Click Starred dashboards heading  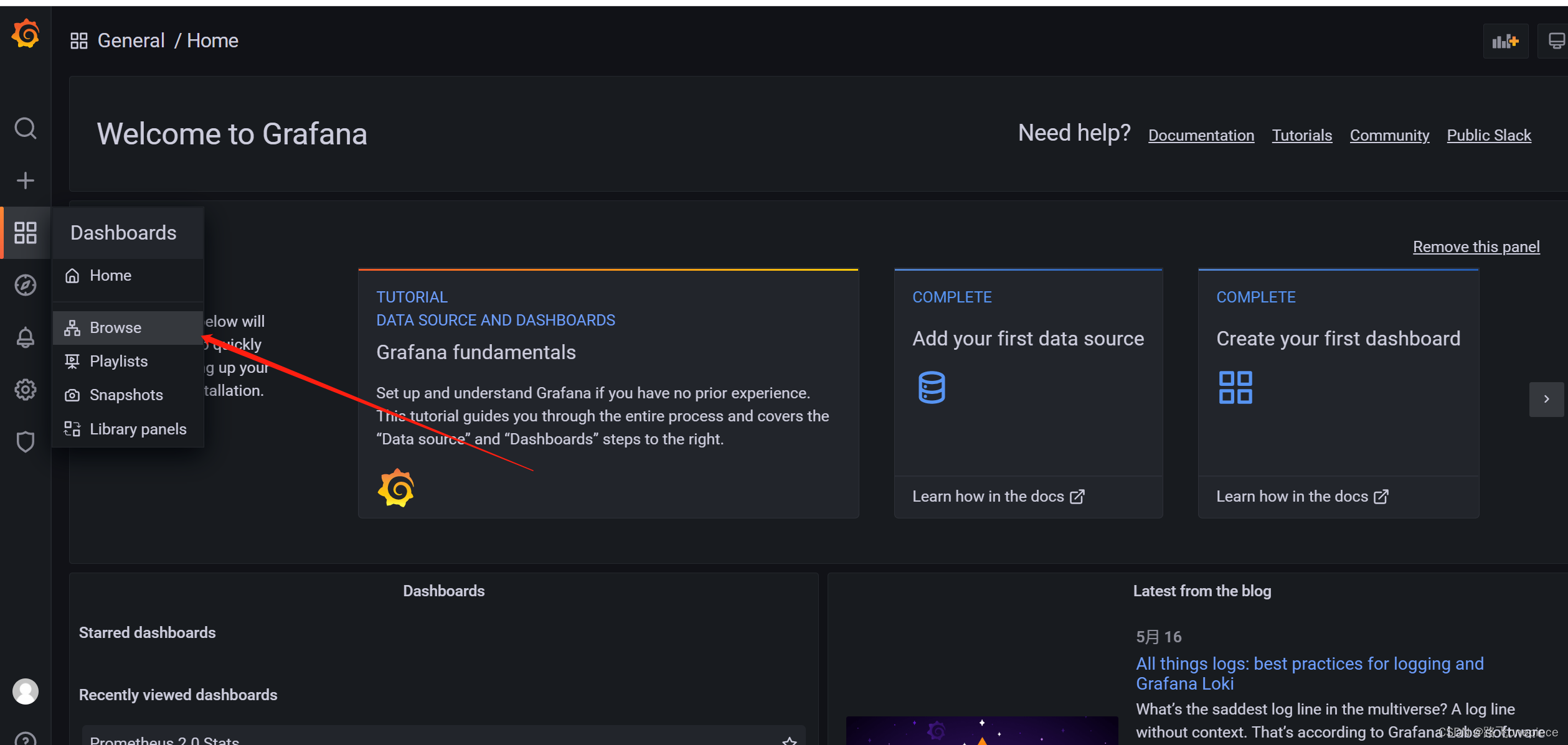click(147, 633)
